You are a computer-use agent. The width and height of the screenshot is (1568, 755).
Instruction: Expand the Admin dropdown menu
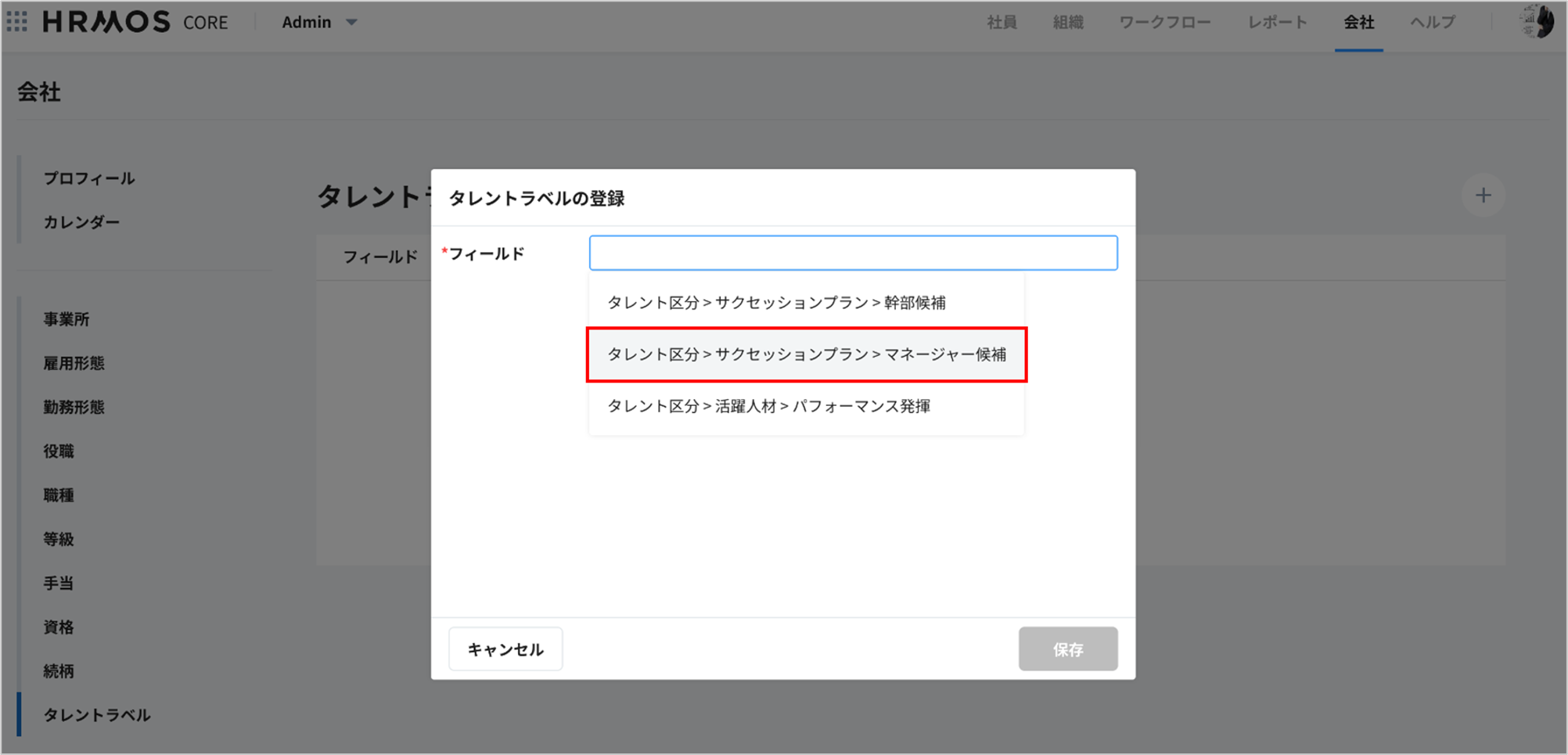tap(319, 22)
